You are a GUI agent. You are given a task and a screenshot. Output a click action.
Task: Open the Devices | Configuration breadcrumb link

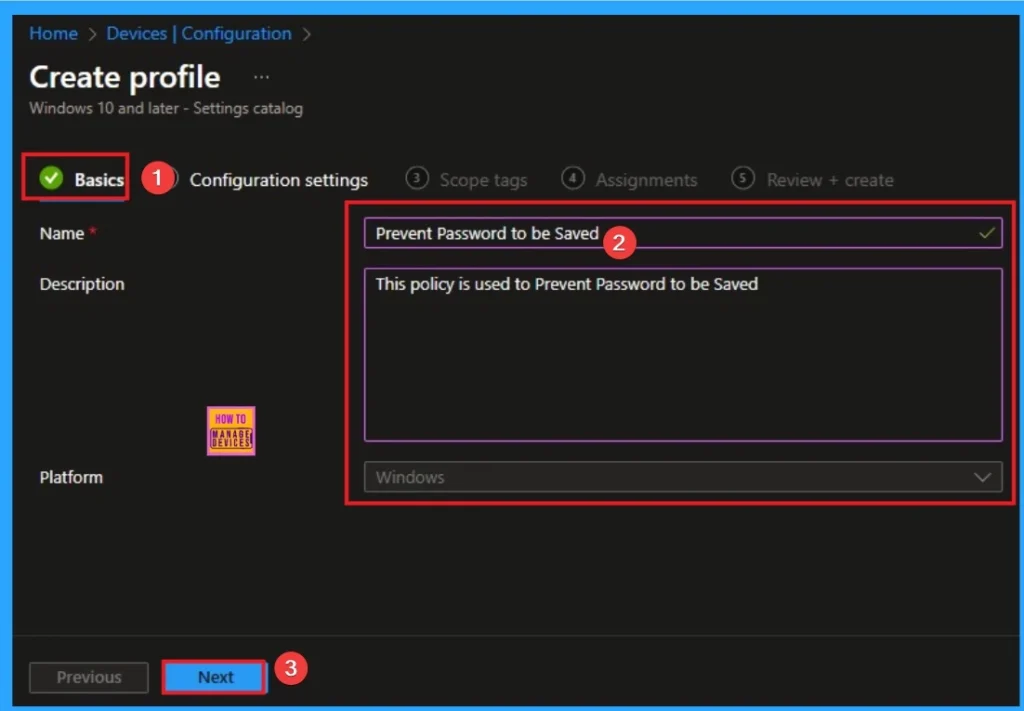click(198, 33)
